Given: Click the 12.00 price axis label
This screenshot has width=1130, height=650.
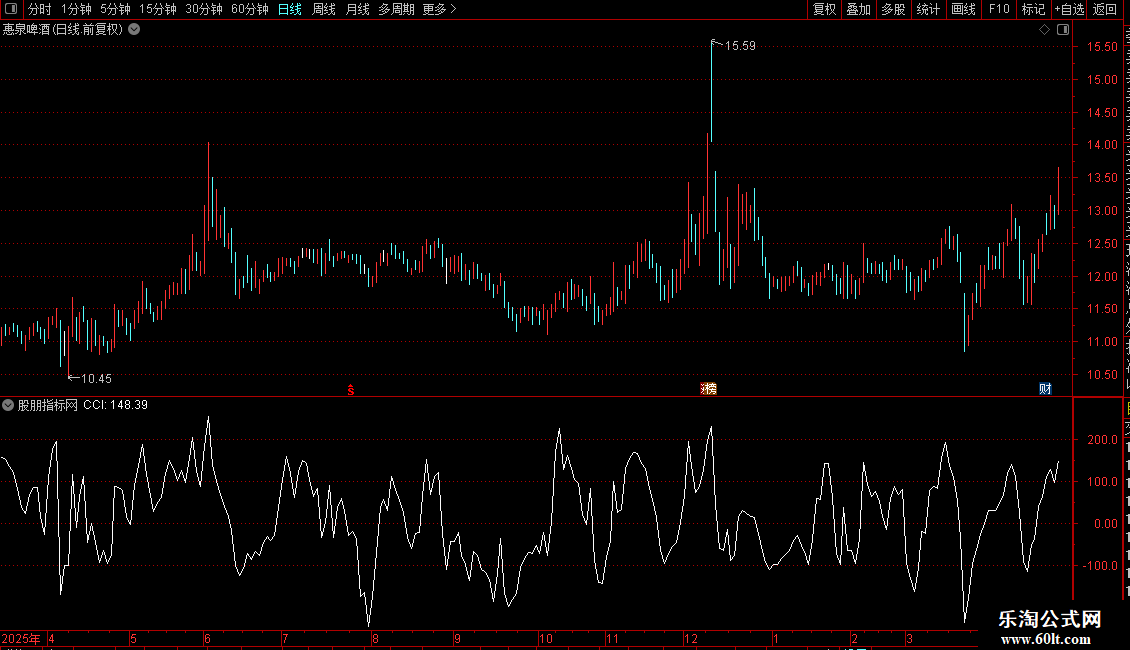Looking at the screenshot, I should click(x=1102, y=277).
